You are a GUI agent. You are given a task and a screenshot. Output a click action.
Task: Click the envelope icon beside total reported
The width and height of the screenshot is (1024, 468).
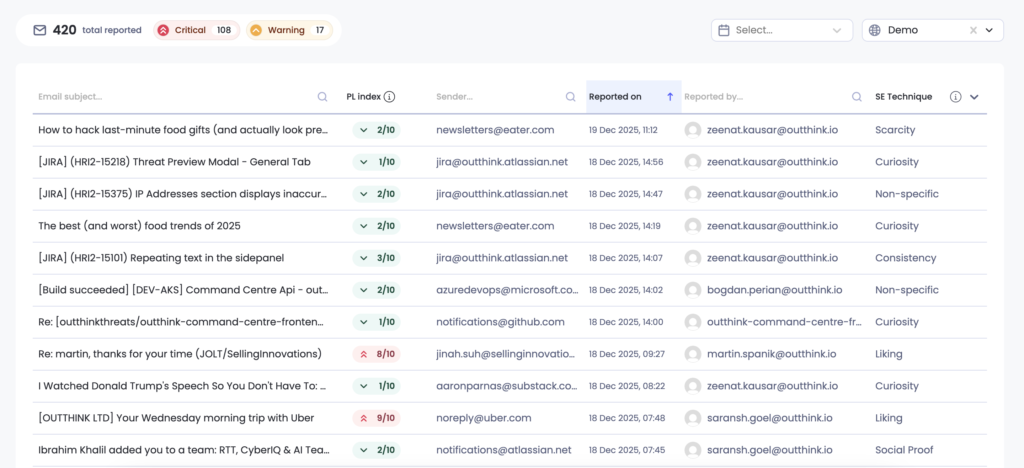40,30
